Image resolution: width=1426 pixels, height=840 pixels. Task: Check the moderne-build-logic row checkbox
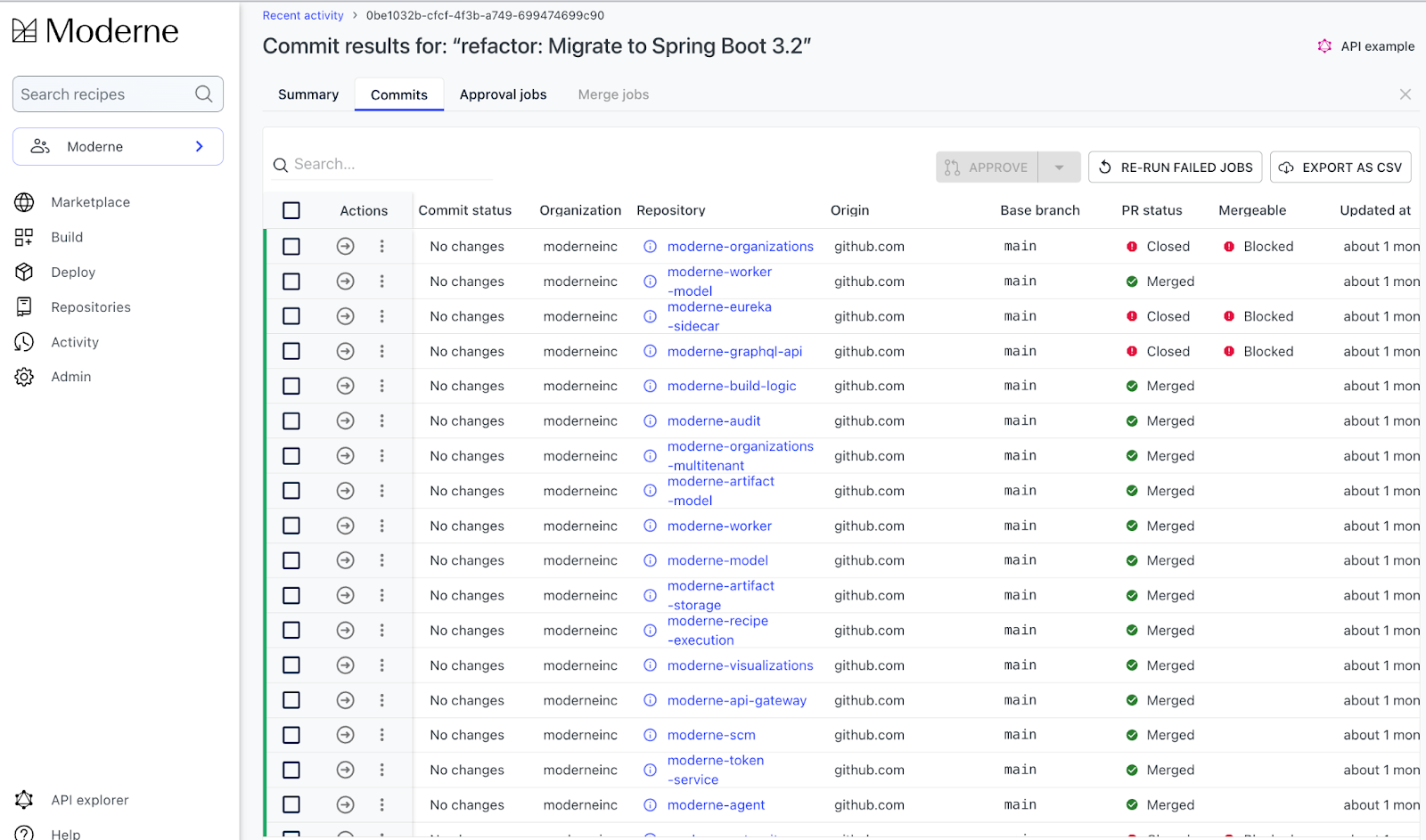click(x=291, y=386)
